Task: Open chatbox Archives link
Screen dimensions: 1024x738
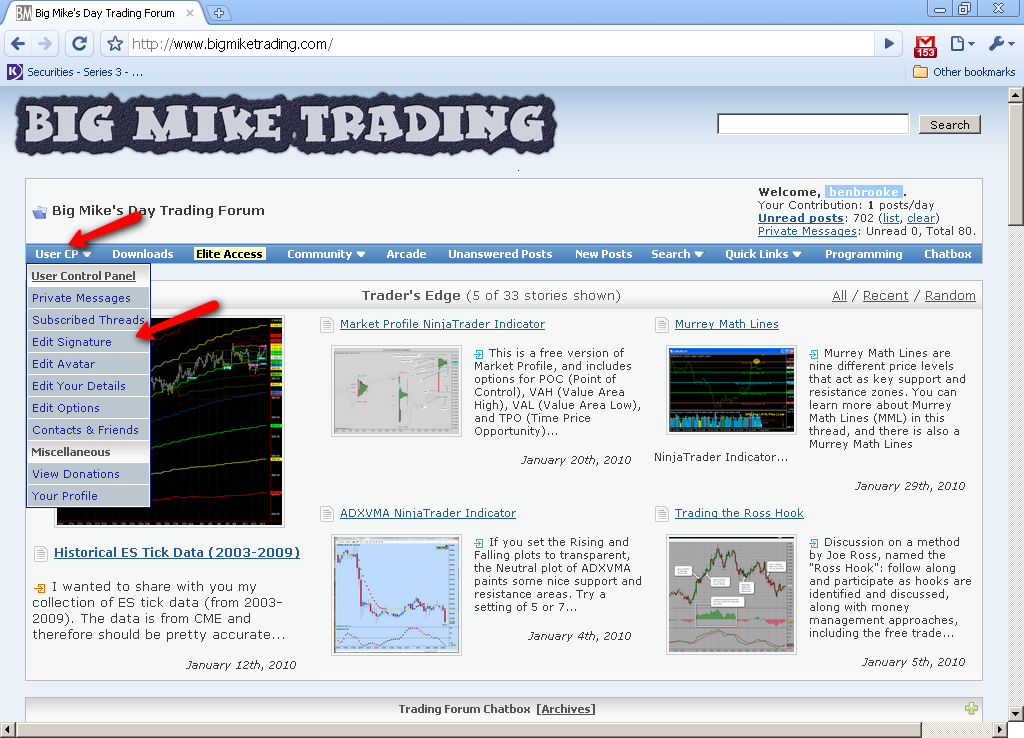Action: (x=566, y=709)
